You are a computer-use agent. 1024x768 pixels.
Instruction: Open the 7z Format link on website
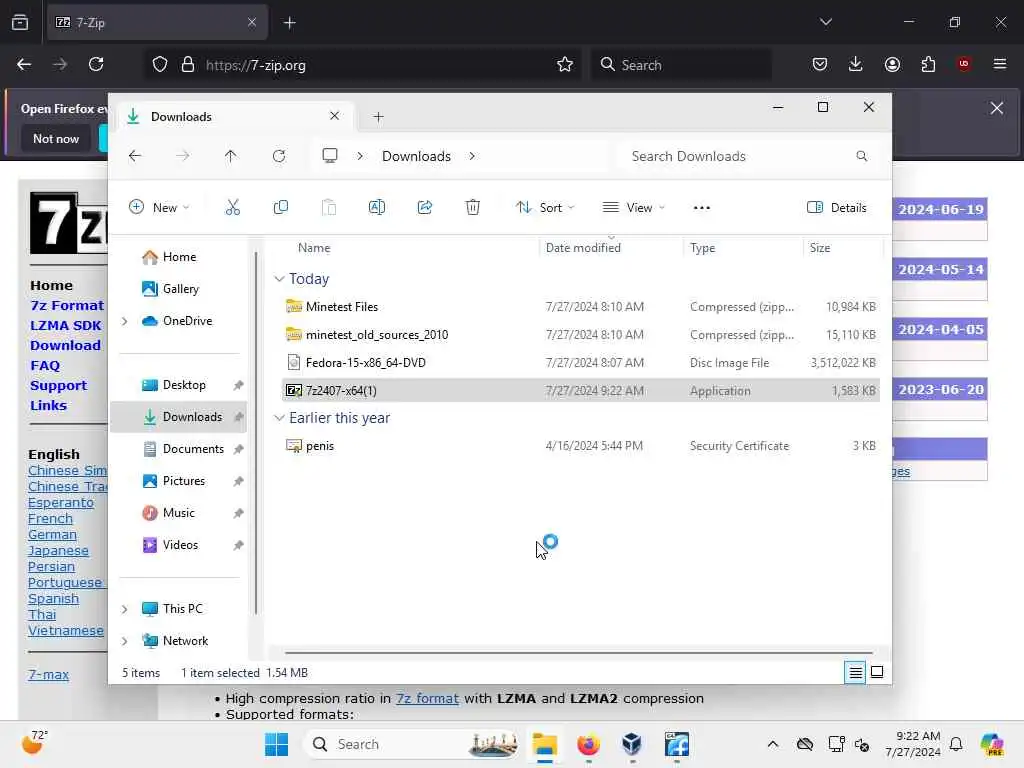pyautogui.click(x=67, y=306)
